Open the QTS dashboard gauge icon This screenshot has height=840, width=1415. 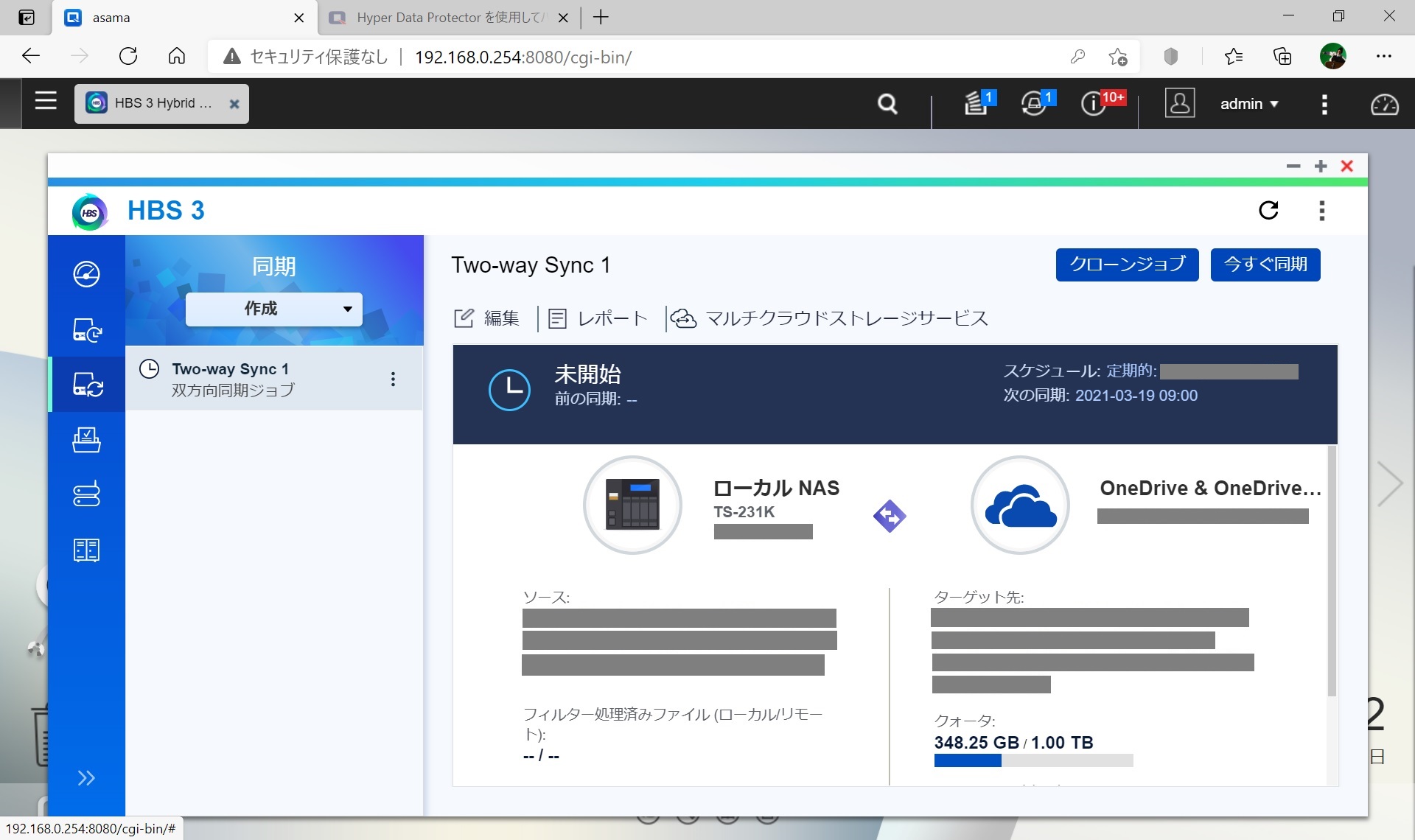(1383, 104)
